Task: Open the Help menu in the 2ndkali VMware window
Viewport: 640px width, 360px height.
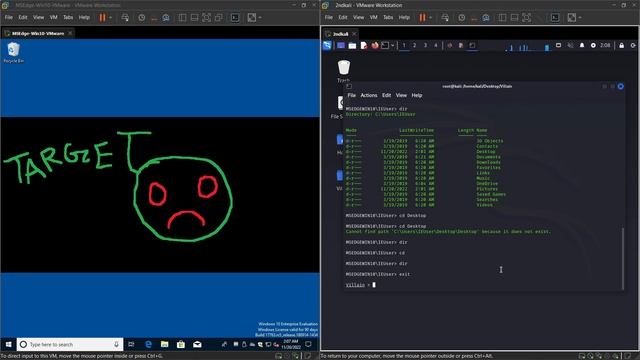Action: click(x=404, y=18)
